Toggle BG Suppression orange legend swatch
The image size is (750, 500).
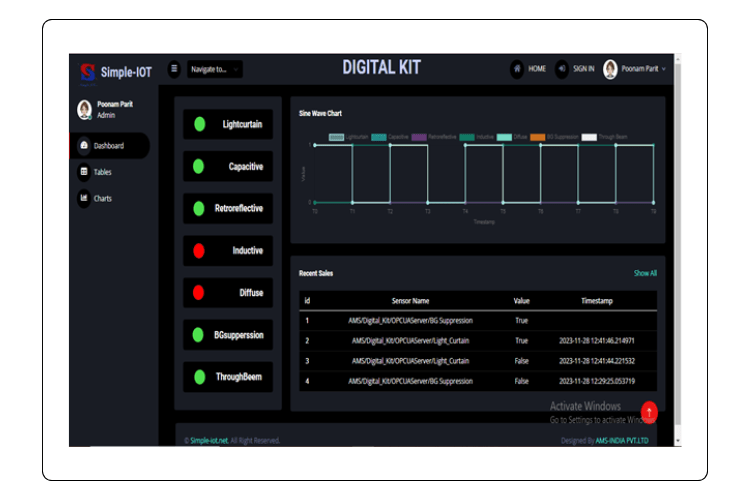538,137
